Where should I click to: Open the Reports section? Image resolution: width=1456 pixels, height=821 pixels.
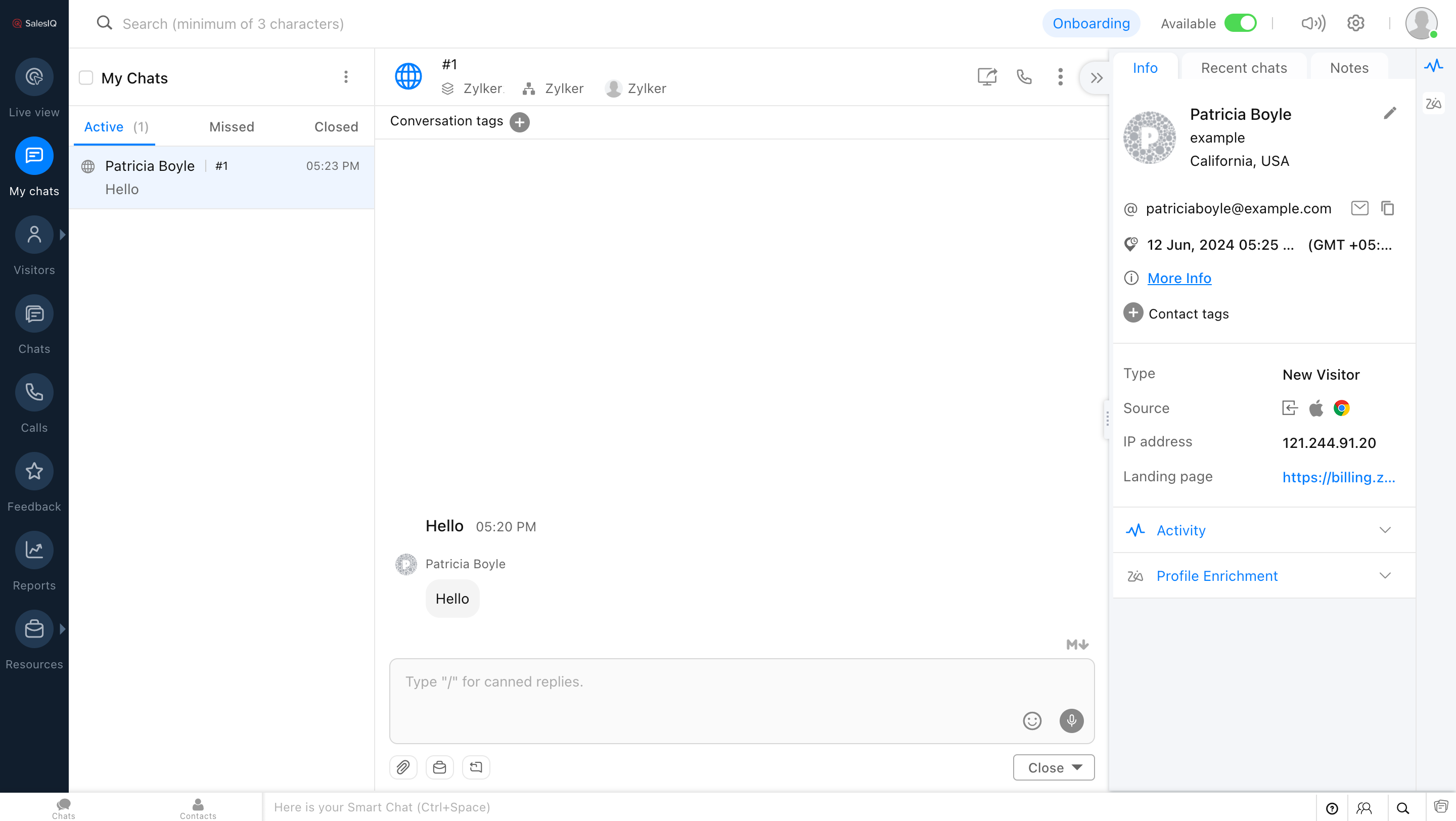(34, 549)
